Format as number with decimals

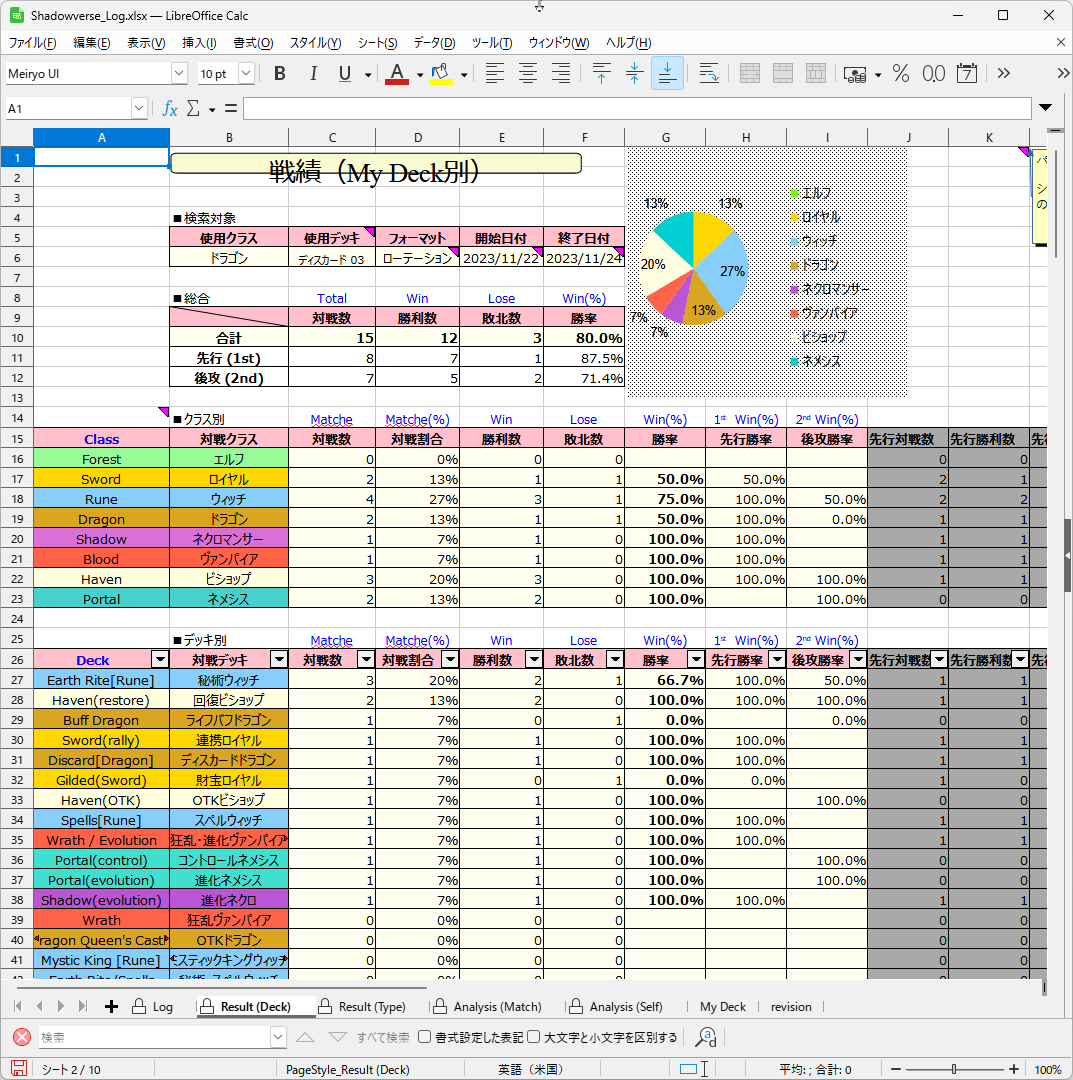934,74
